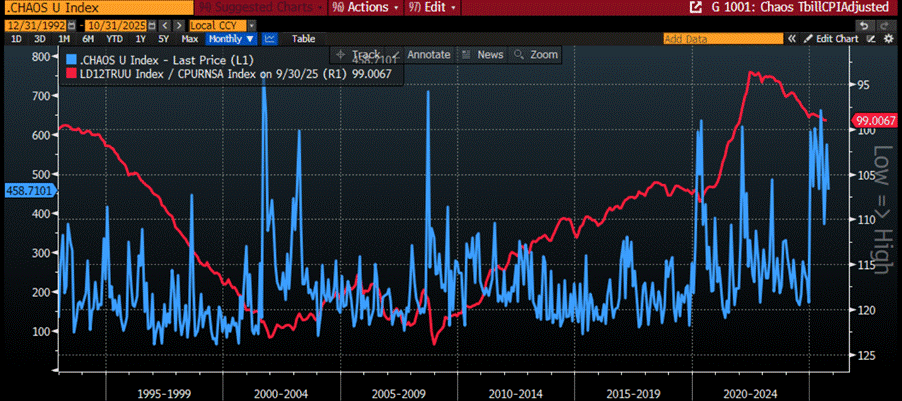Open the Edit menu
This screenshot has height=401, width=902.
(x=432, y=8)
